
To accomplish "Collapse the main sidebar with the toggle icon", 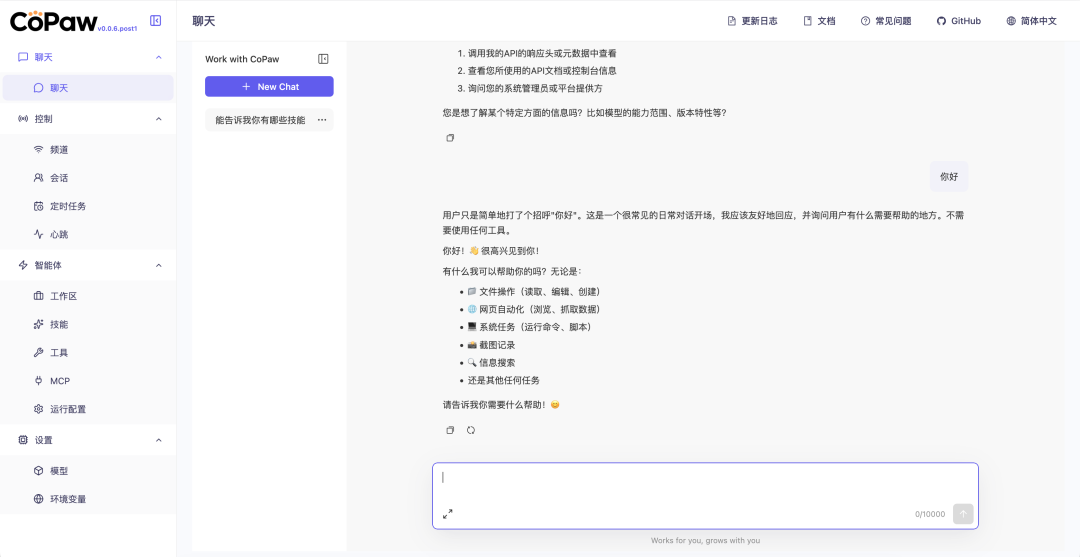I will 156,21.
